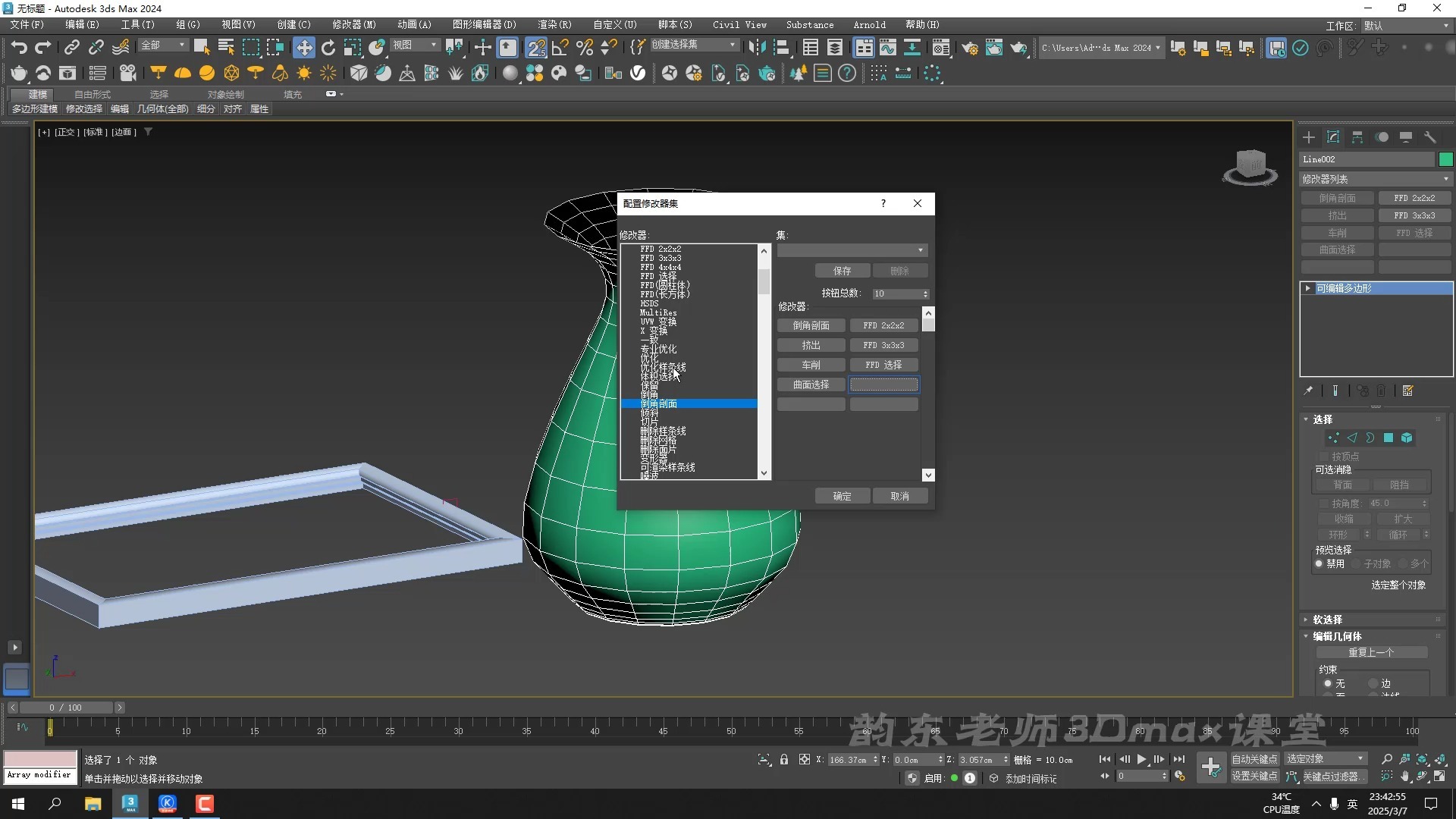This screenshot has height=819, width=1456.
Task: Select the 禁用 radio button under 预览选择
Action: click(x=1319, y=563)
